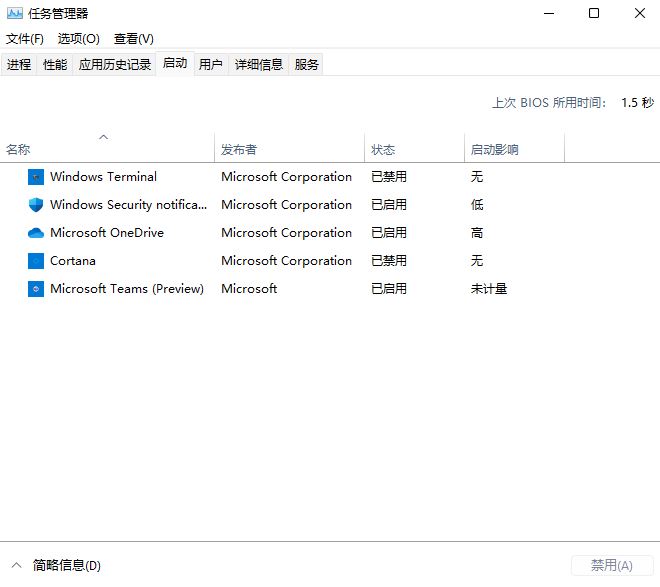This screenshot has height=587, width=660.
Task: Click the 简略信息(D) link text
Action: click(67, 565)
